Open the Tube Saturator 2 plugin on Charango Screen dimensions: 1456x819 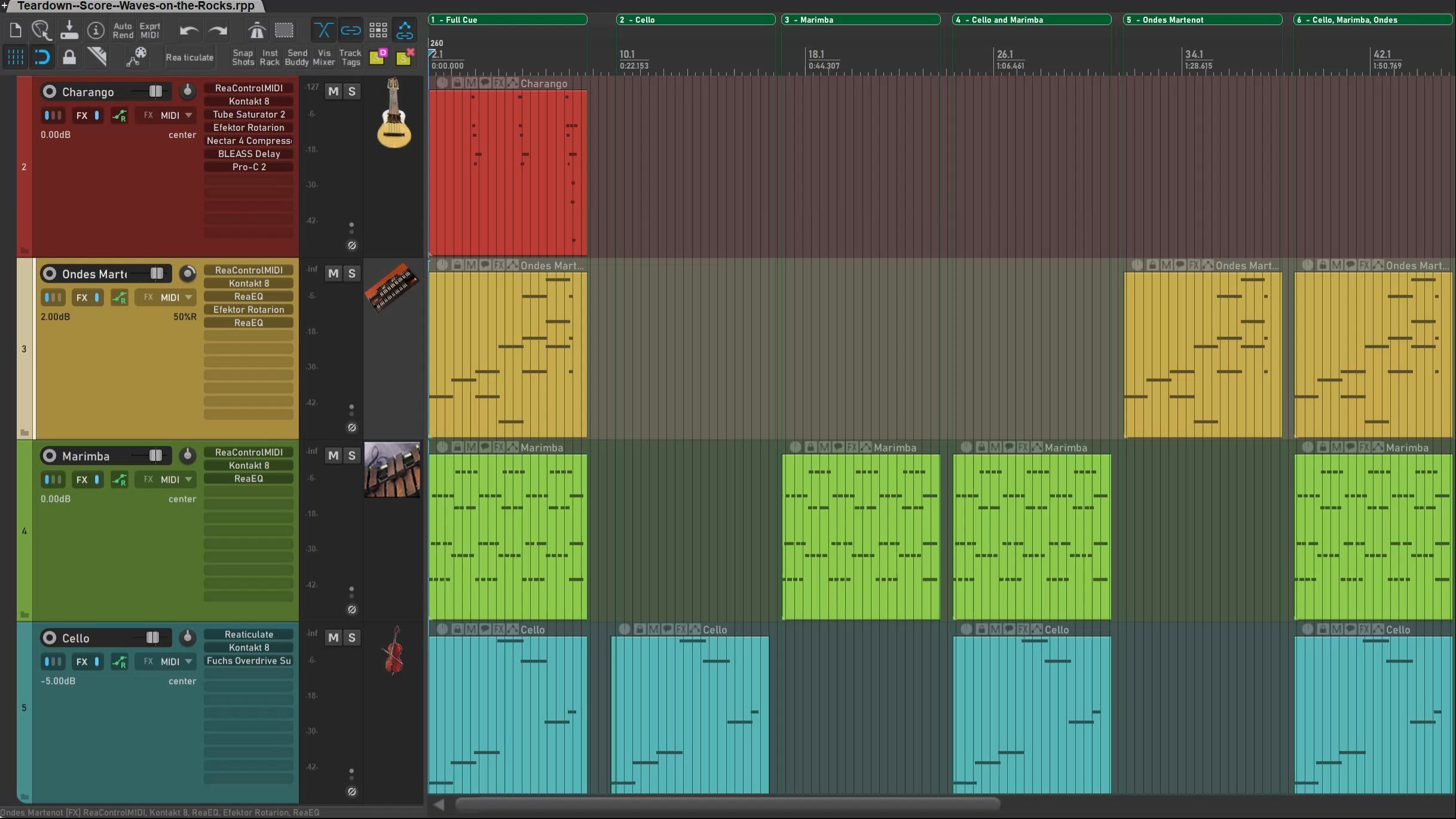pos(249,115)
